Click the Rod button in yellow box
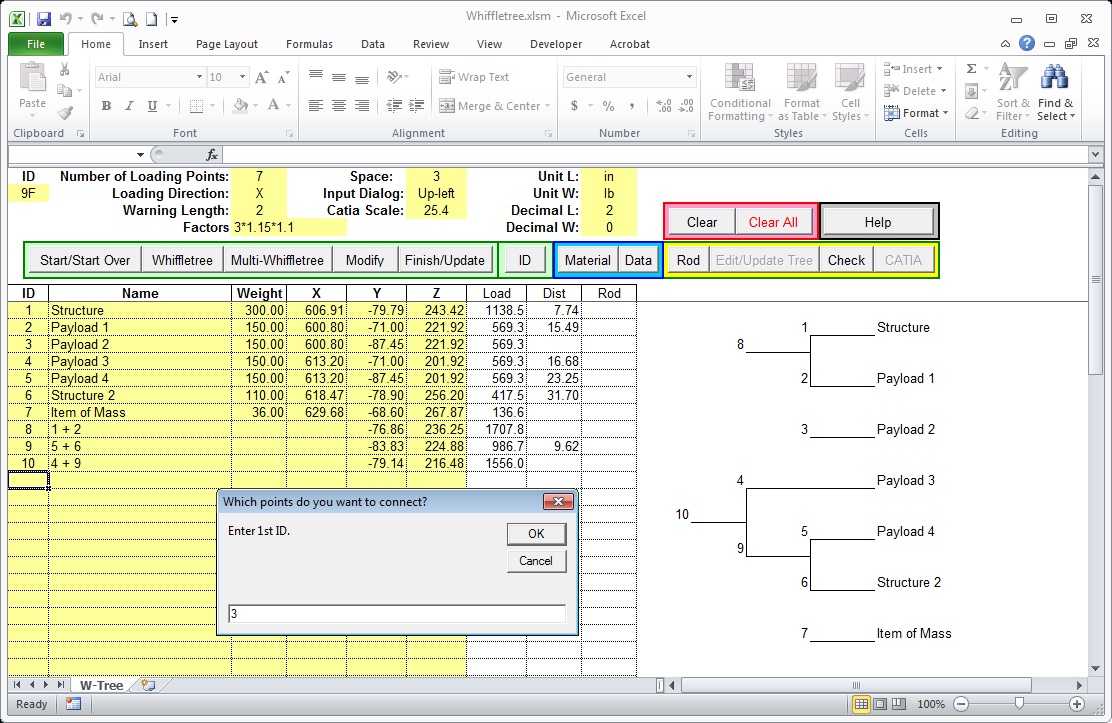This screenshot has height=723, width=1112. tap(689, 260)
